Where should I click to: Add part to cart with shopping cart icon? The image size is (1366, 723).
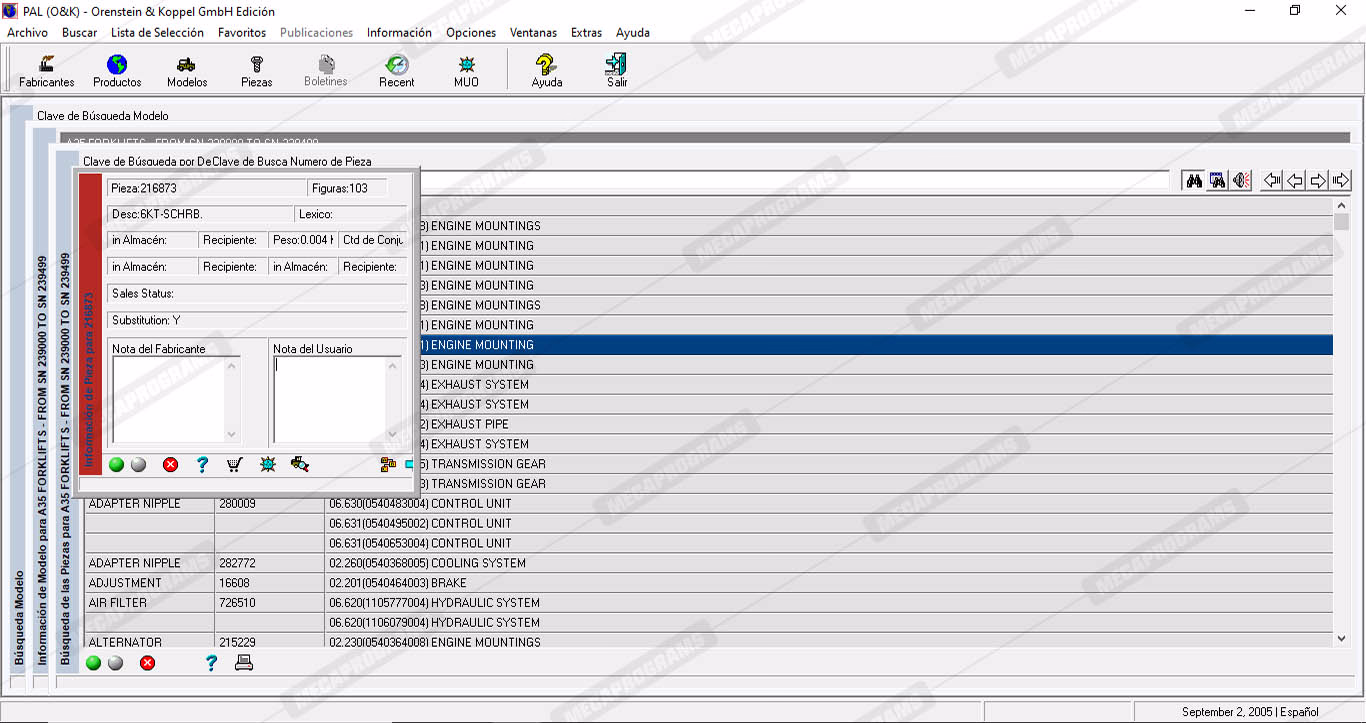click(x=235, y=464)
